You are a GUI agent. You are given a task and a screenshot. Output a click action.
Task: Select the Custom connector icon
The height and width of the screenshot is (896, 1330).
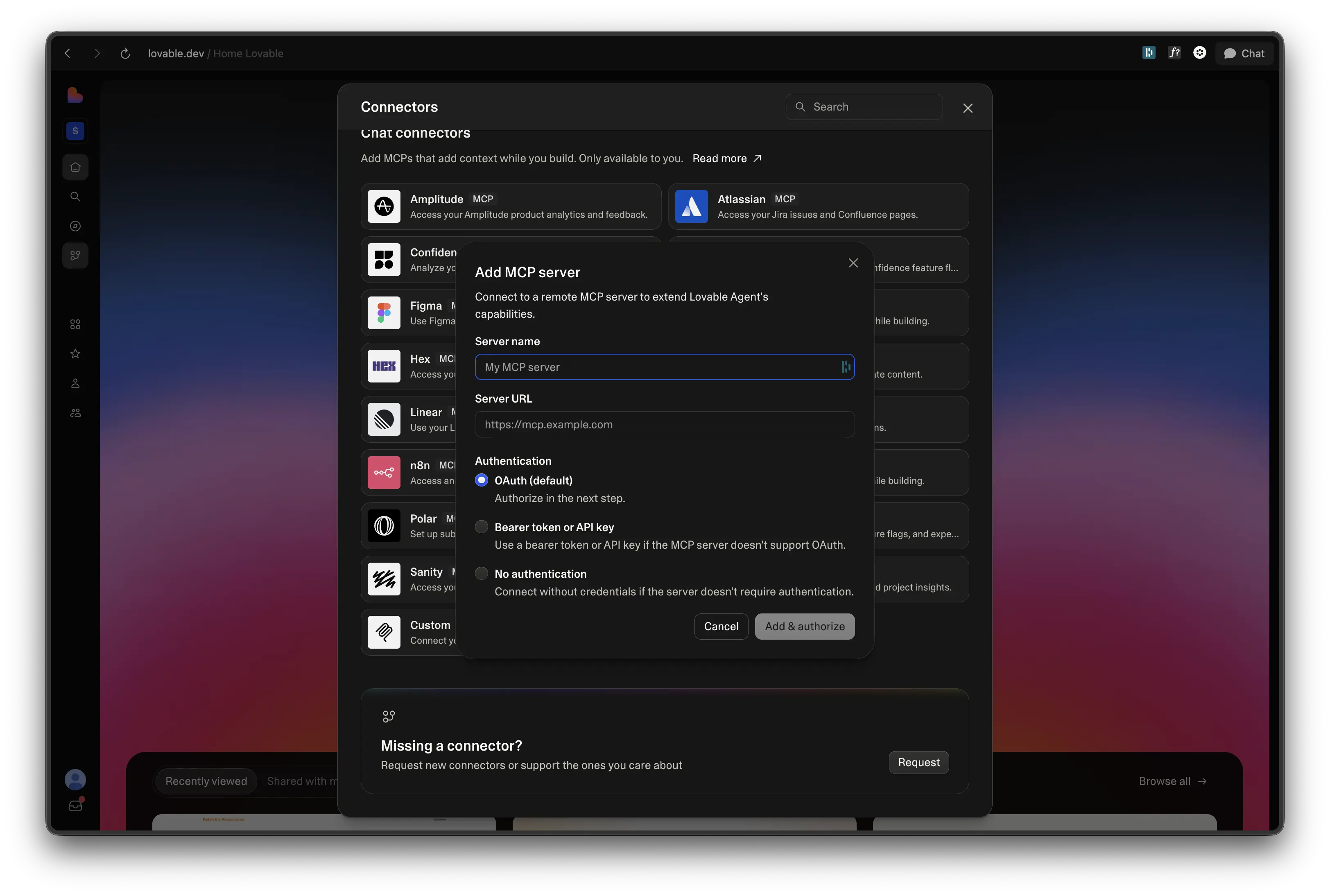click(x=384, y=632)
